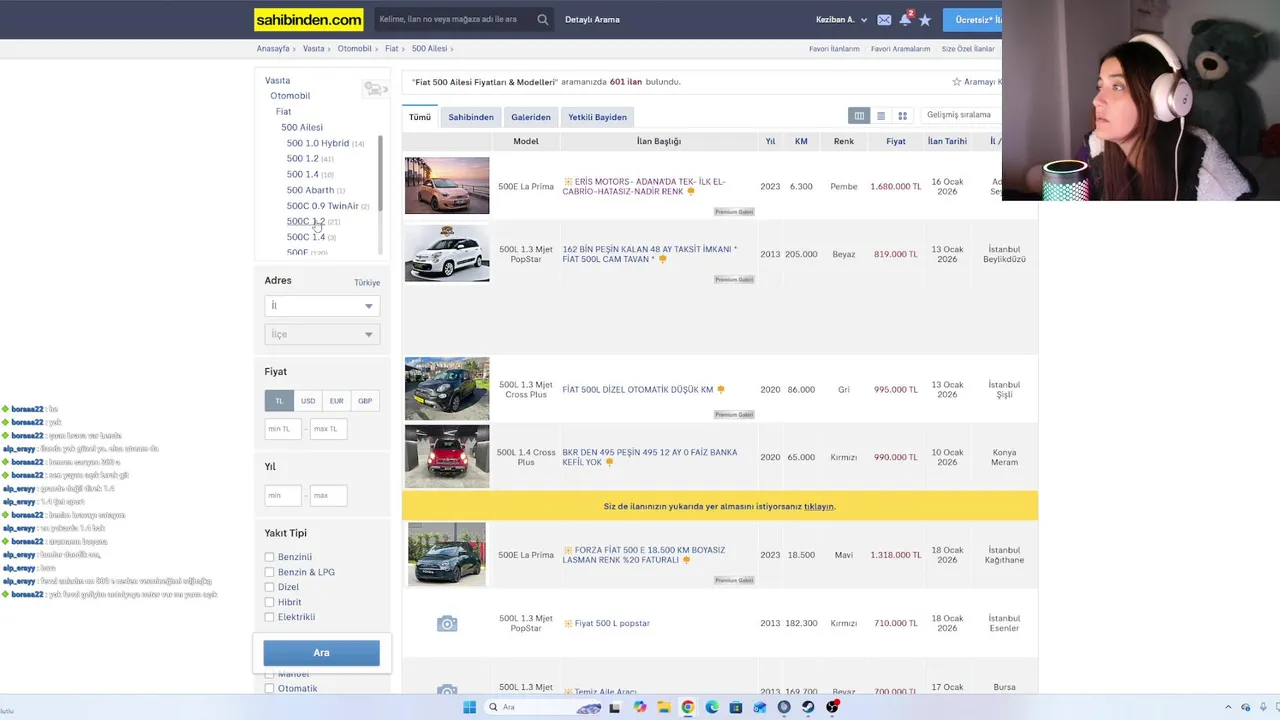Image resolution: width=1280 pixels, height=720 pixels.
Task: Go to Anasayfa breadcrumb link
Action: [273, 49]
